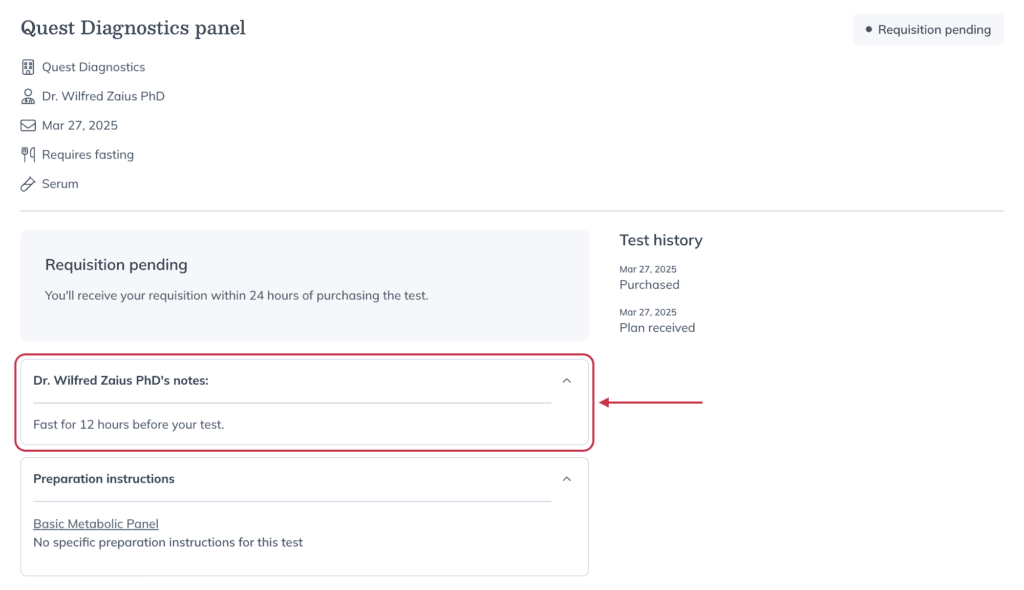This screenshot has width=1024, height=590.
Task: Select the Preparation instructions heading
Action: [x=104, y=479]
